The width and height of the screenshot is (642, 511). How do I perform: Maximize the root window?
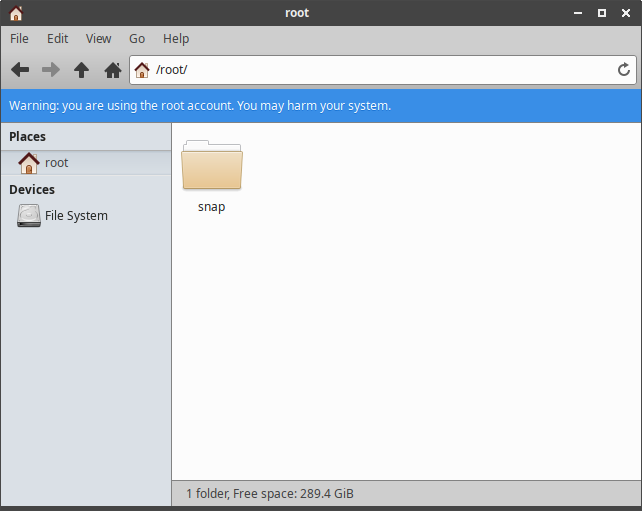click(602, 13)
